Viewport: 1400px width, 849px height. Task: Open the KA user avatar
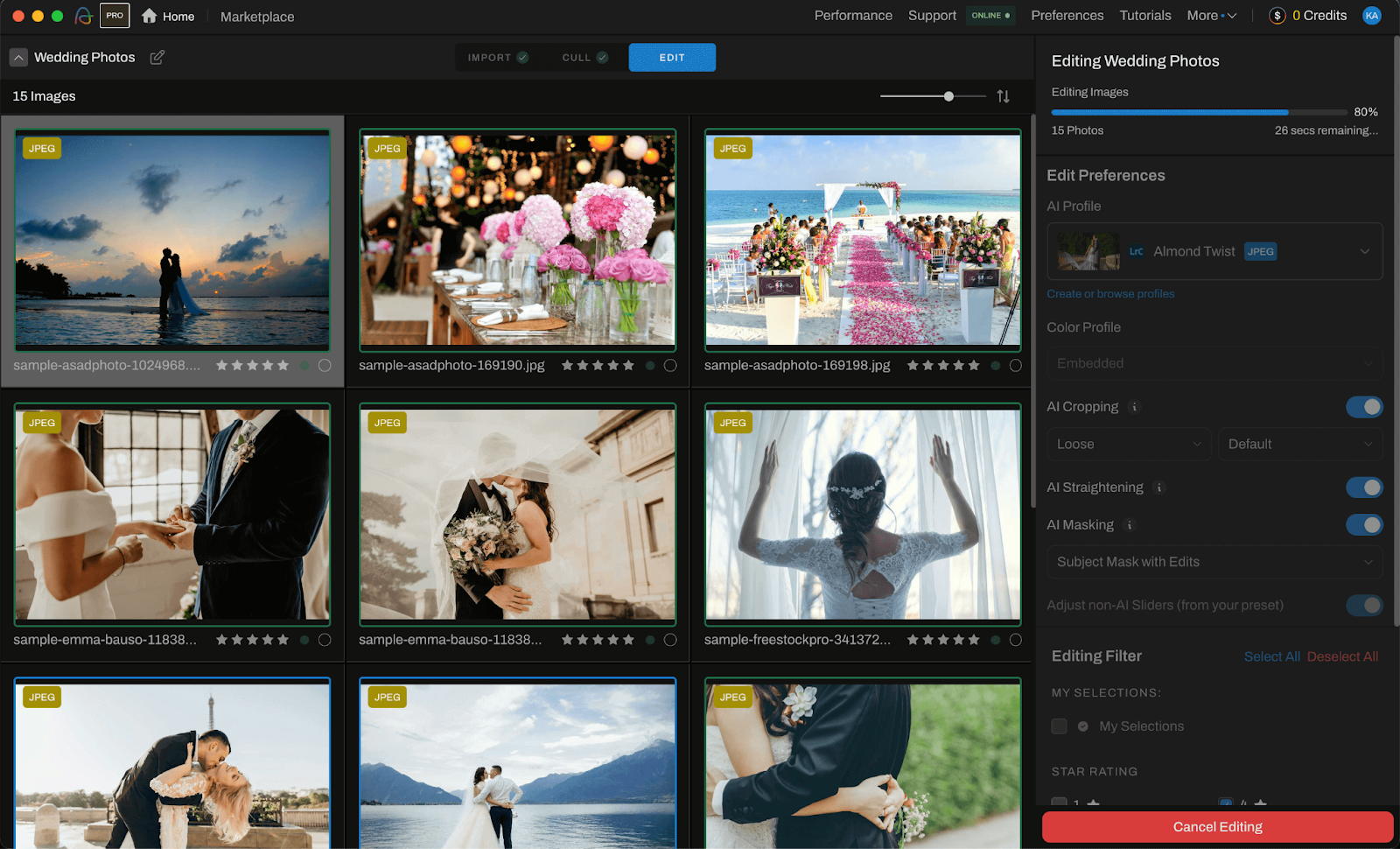(x=1372, y=16)
